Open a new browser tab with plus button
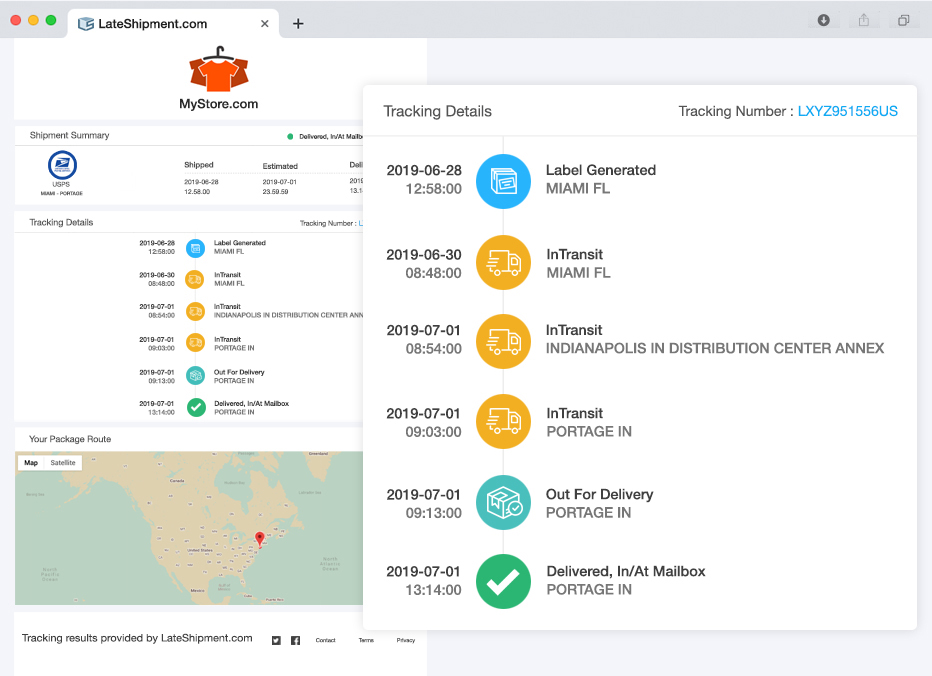Screen dimensions: 932x676 298,24
